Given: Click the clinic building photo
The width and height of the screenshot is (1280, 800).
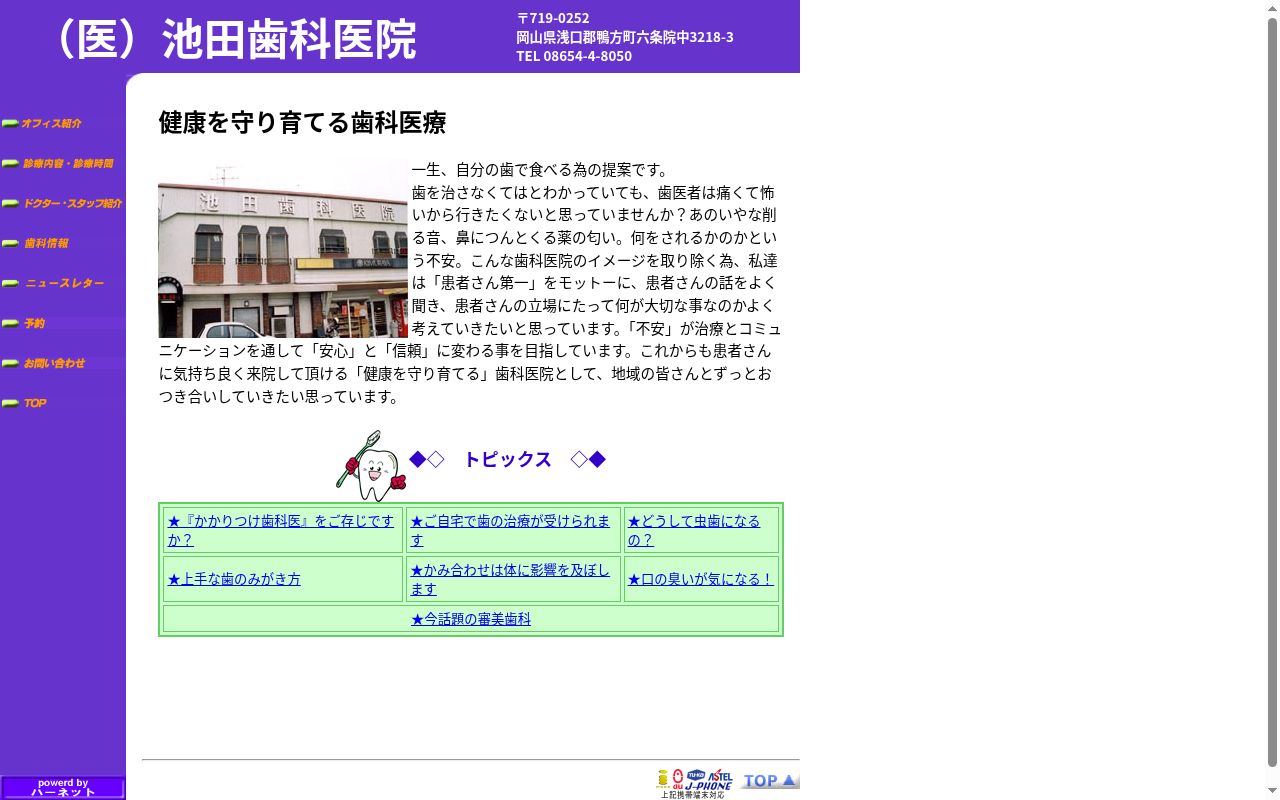Looking at the screenshot, I should (283, 249).
